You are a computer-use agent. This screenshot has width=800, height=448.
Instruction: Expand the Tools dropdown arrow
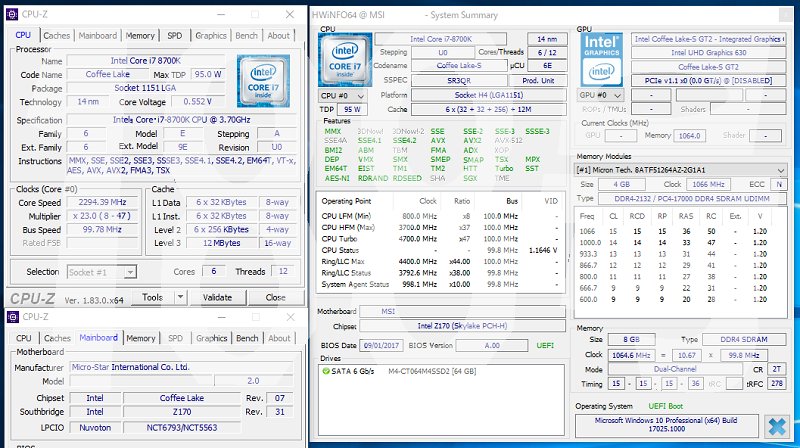pos(180,297)
